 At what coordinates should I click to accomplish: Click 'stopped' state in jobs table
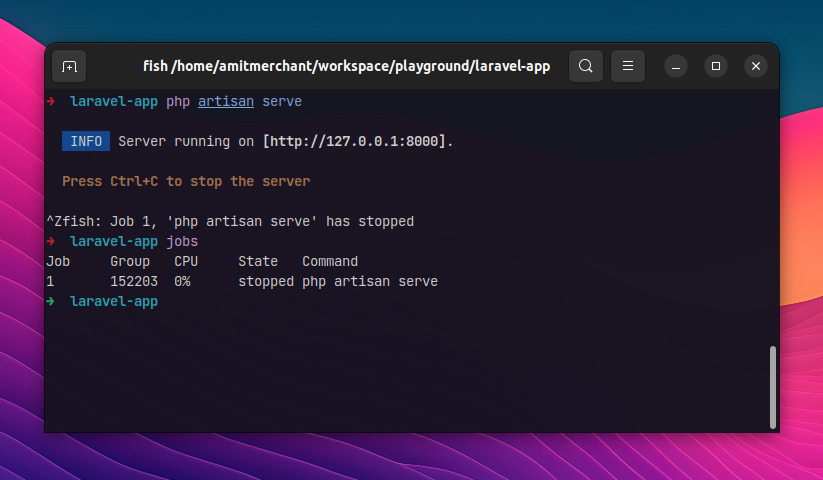[266, 281]
